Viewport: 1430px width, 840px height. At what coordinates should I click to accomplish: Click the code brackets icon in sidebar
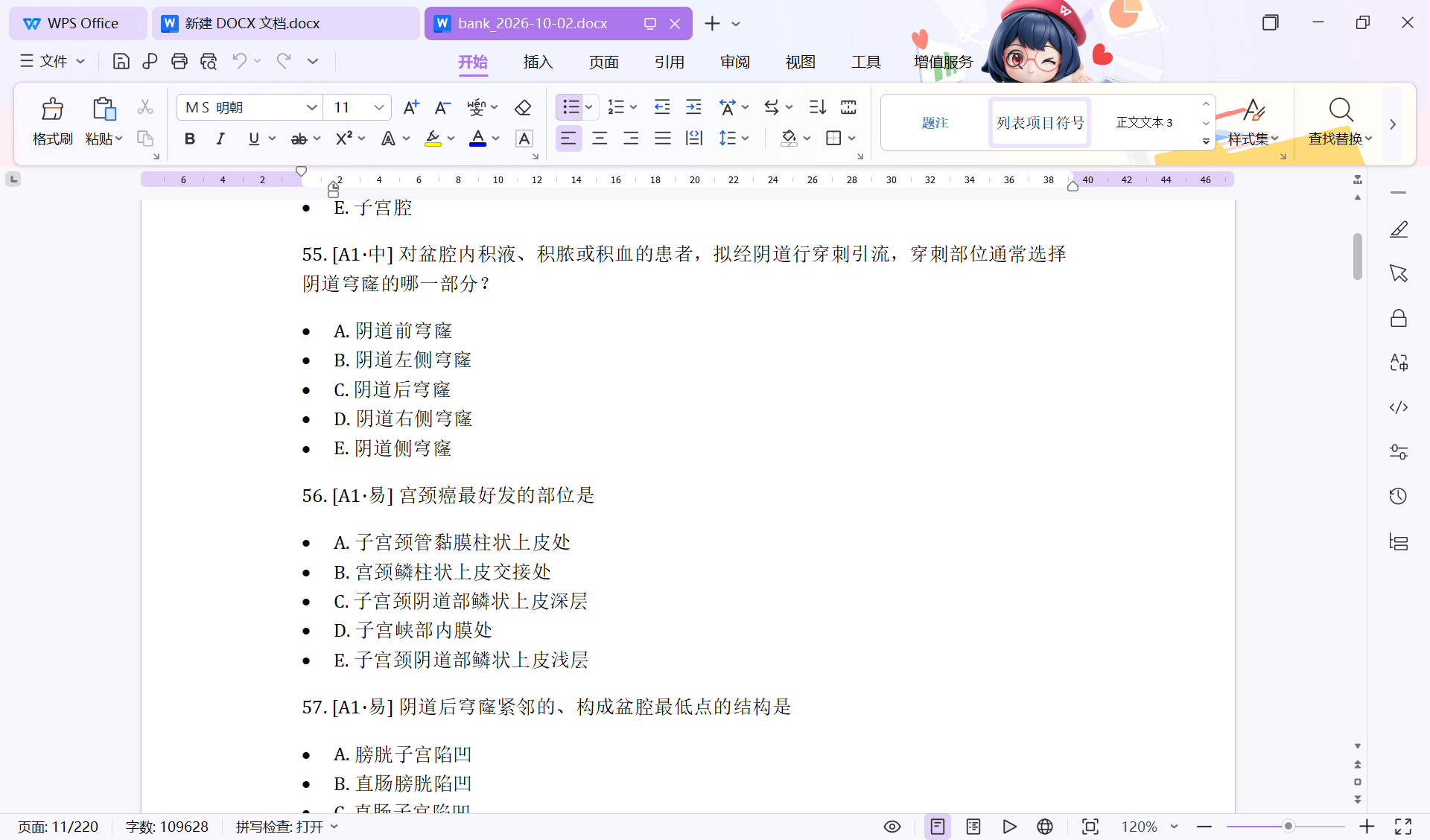click(x=1399, y=407)
